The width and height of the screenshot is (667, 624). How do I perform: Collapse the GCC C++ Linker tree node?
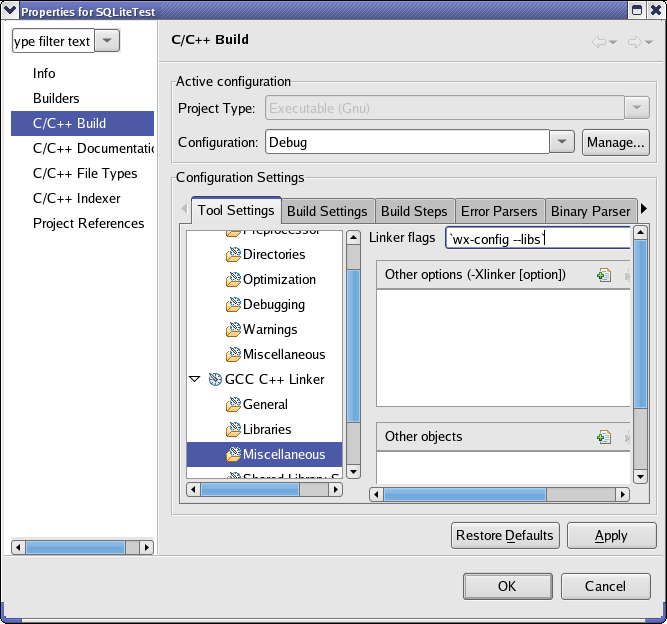194,379
